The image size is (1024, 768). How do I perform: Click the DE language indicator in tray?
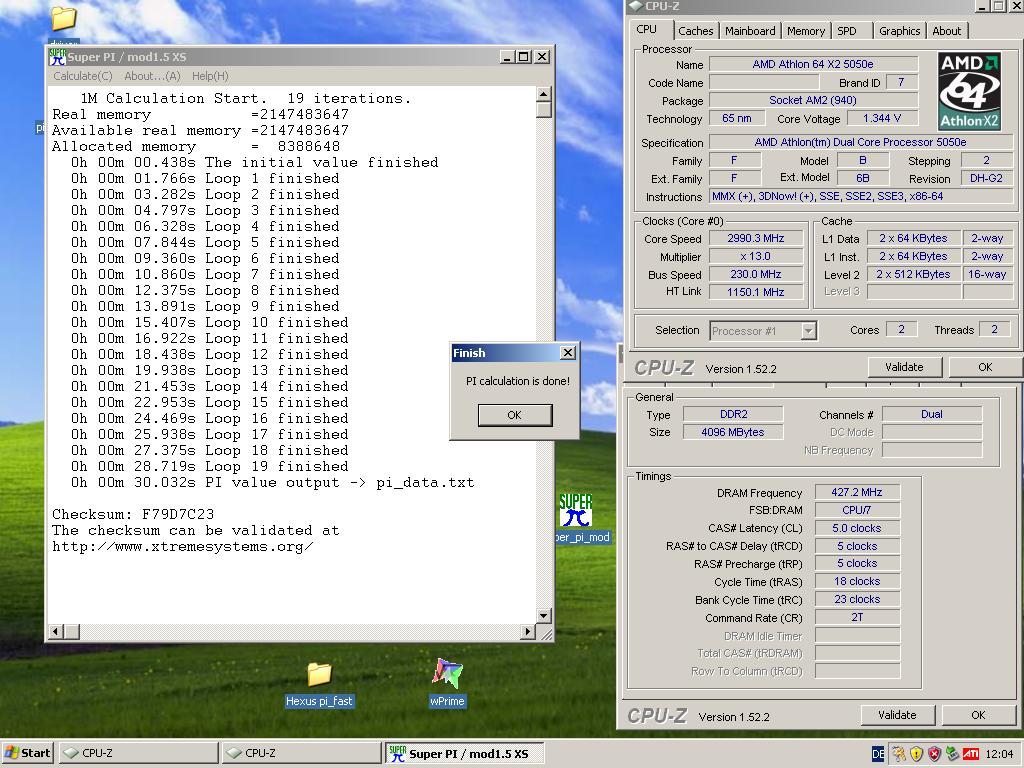[x=878, y=754]
